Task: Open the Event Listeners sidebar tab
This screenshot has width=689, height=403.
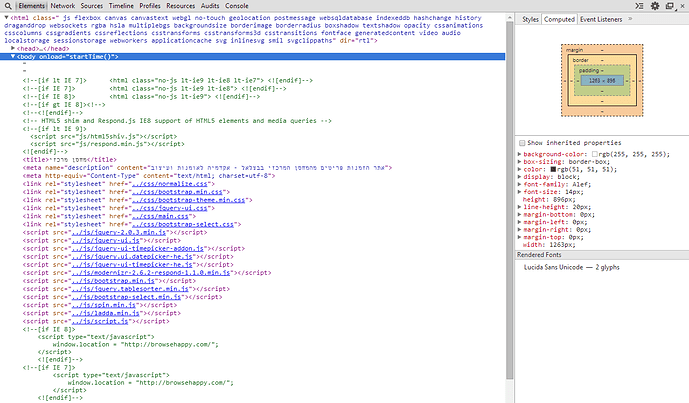Action: 601,19
